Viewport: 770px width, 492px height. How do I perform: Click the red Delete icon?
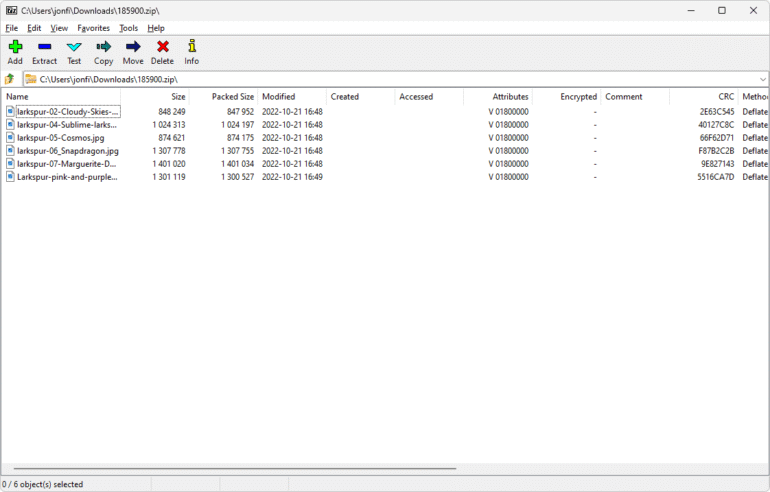[162, 52]
